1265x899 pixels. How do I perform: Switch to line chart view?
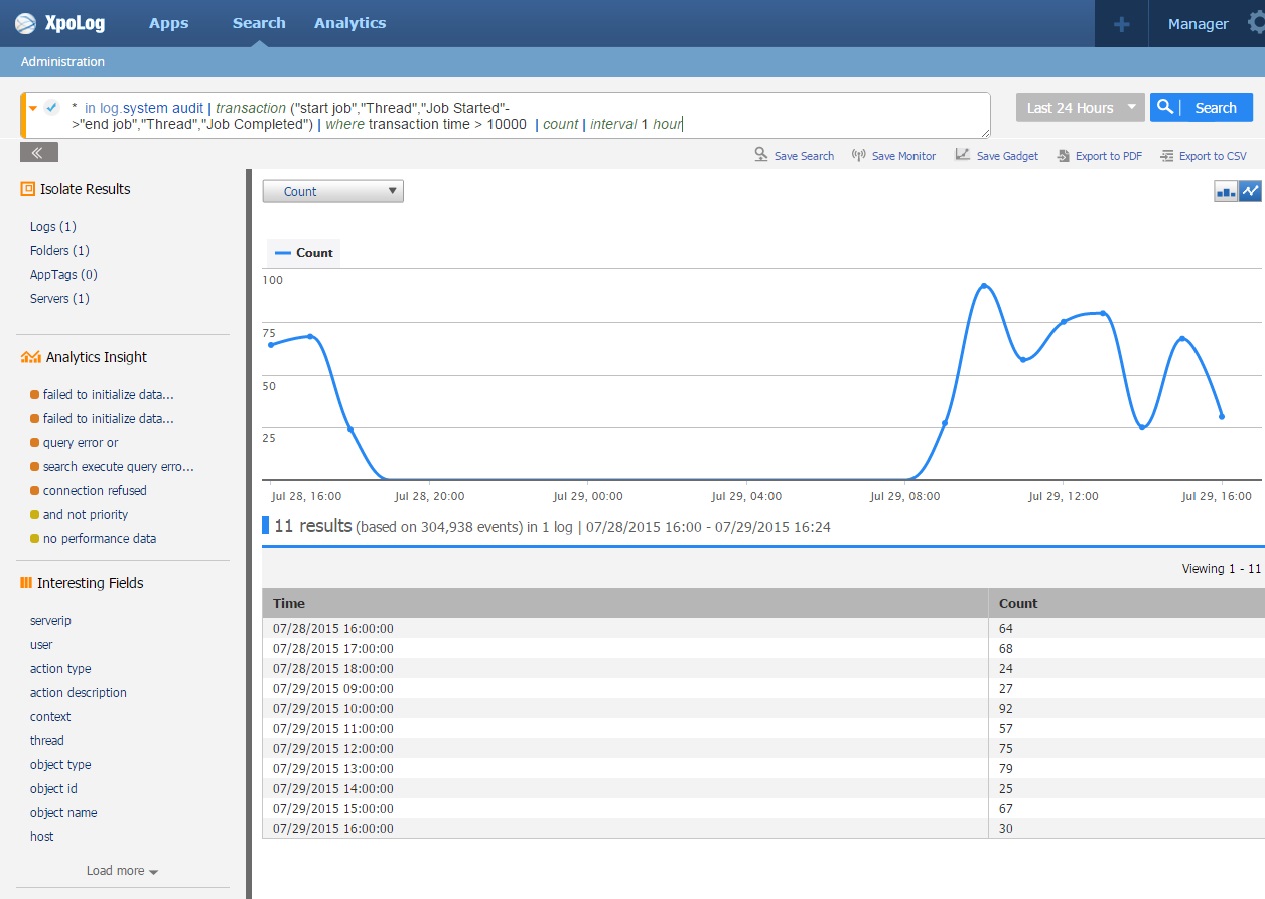pyautogui.click(x=1250, y=191)
